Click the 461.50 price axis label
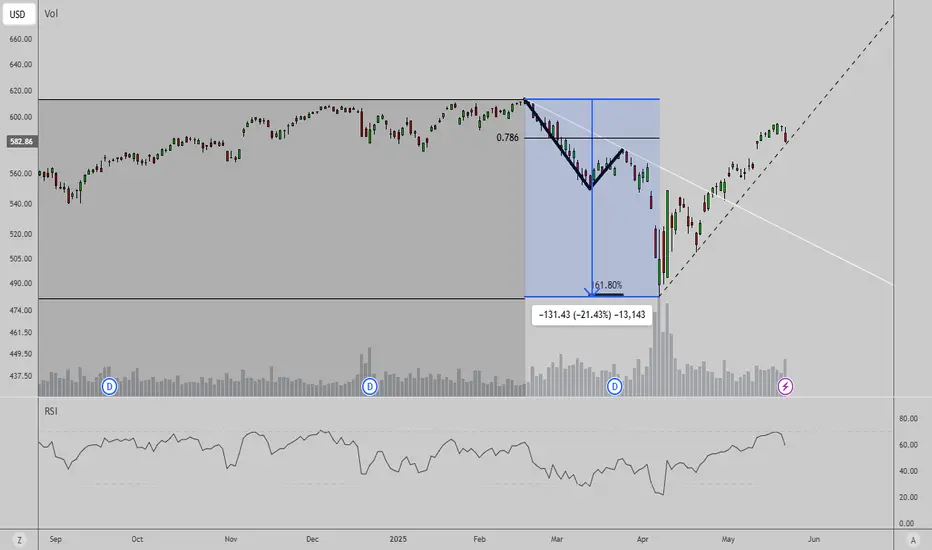The height and width of the screenshot is (550, 932). 21,332
